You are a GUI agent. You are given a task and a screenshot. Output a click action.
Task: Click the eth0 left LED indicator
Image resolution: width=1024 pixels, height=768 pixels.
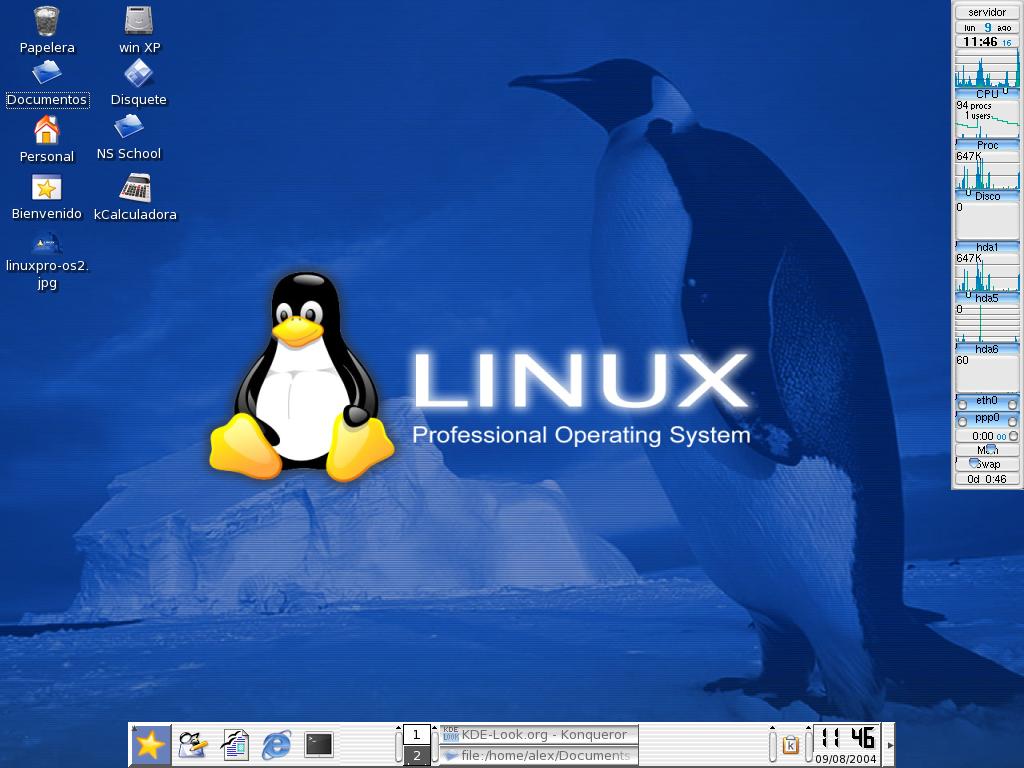(962, 404)
